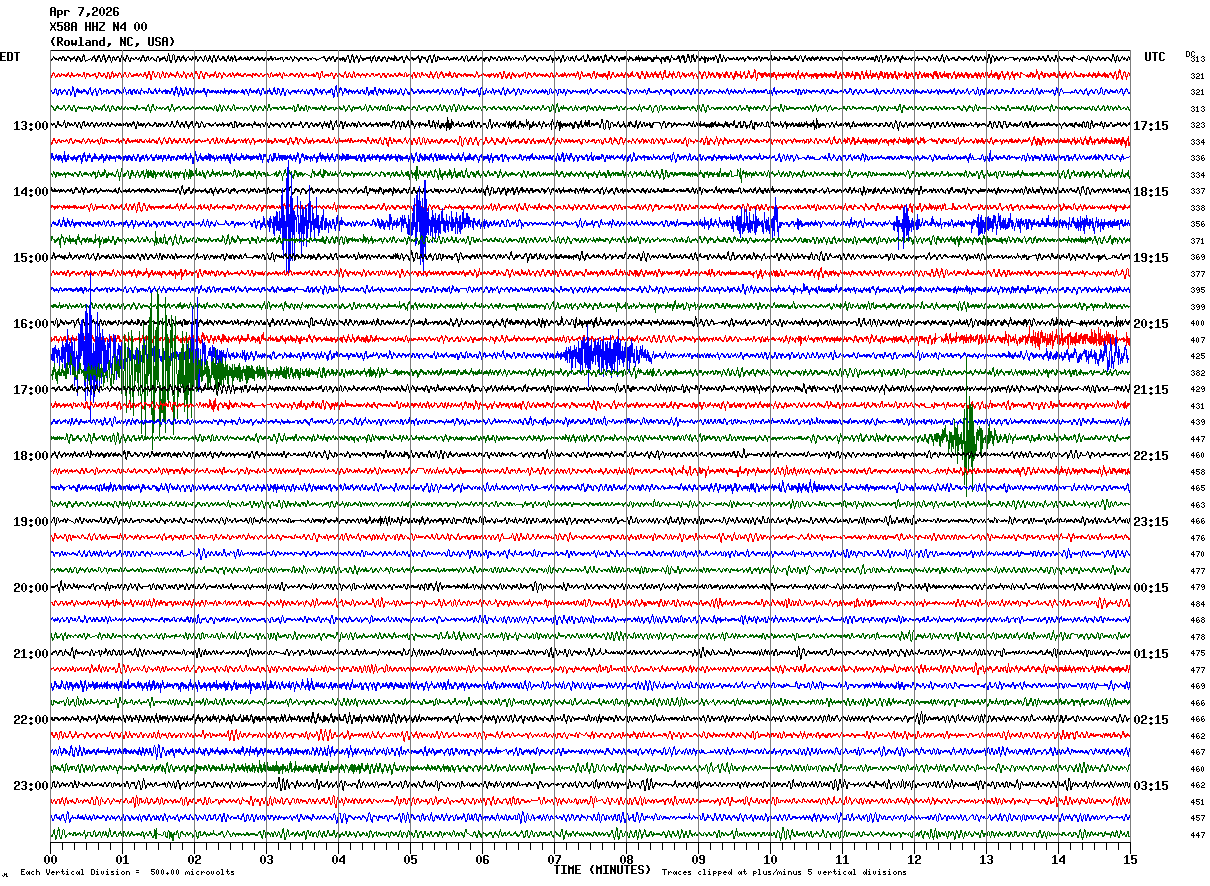The width and height of the screenshot is (1210, 886).
Task: Click the TIME (MINUTES) axis title
Action: tap(601, 870)
